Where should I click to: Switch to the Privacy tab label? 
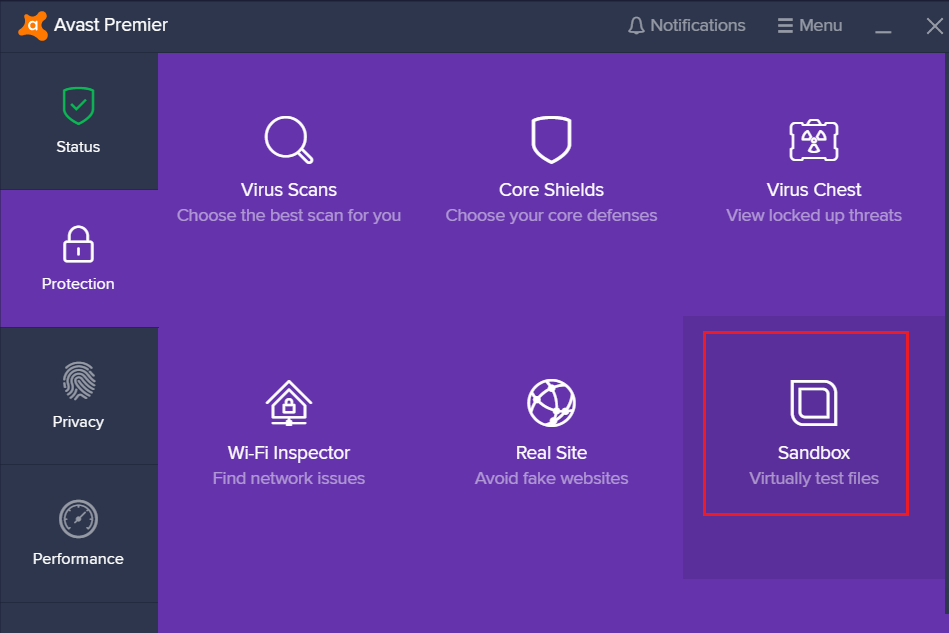tap(78, 422)
